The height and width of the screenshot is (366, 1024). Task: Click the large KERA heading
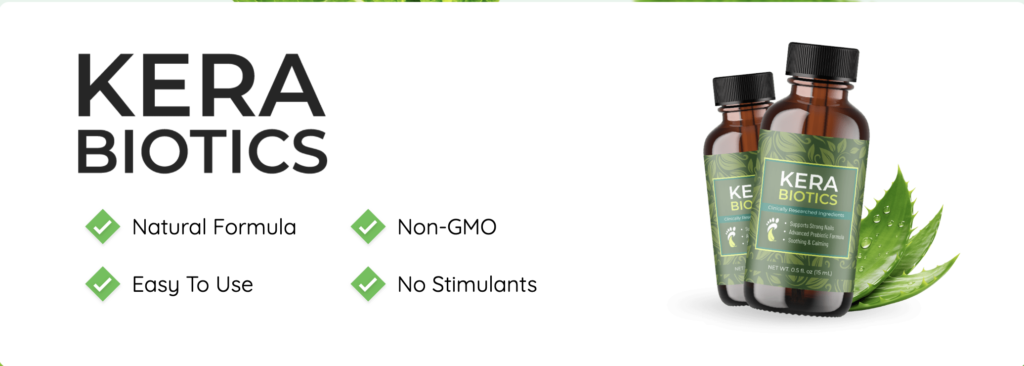[200, 85]
